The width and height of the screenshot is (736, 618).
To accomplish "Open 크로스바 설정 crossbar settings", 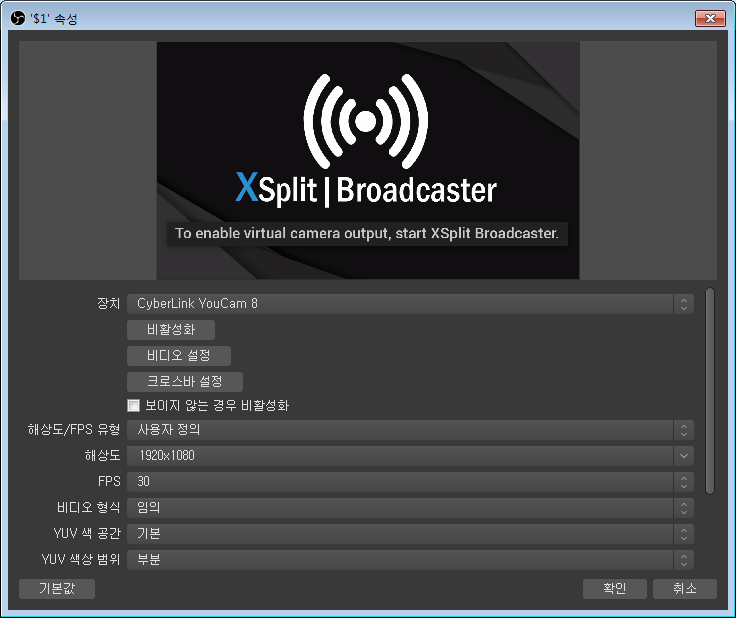I will pyautogui.click(x=185, y=381).
